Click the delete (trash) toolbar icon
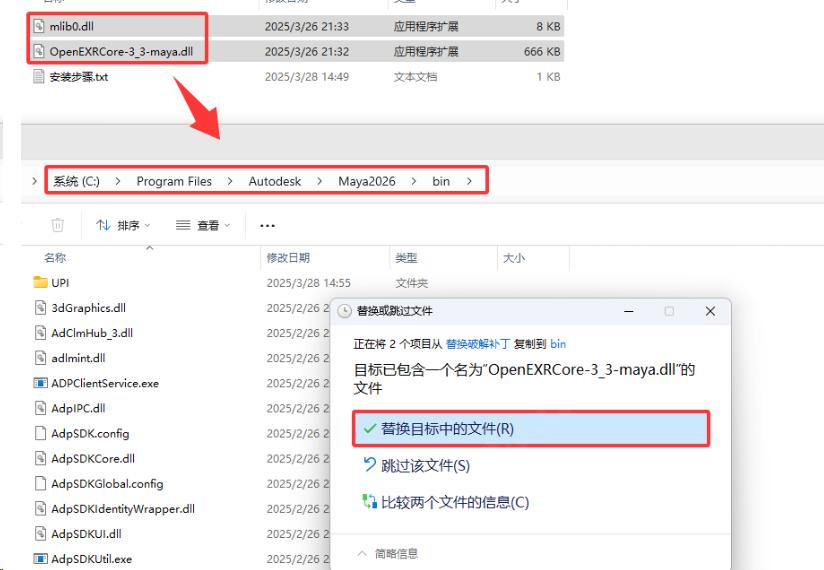The width and height of the screenshot is (824, 570). (58, 225)
